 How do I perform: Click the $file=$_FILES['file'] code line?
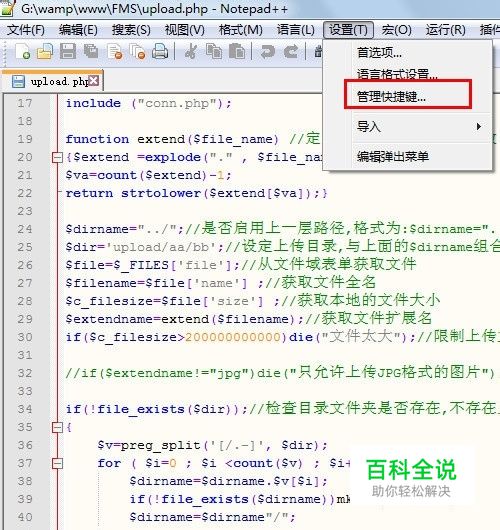click(241, 265)
